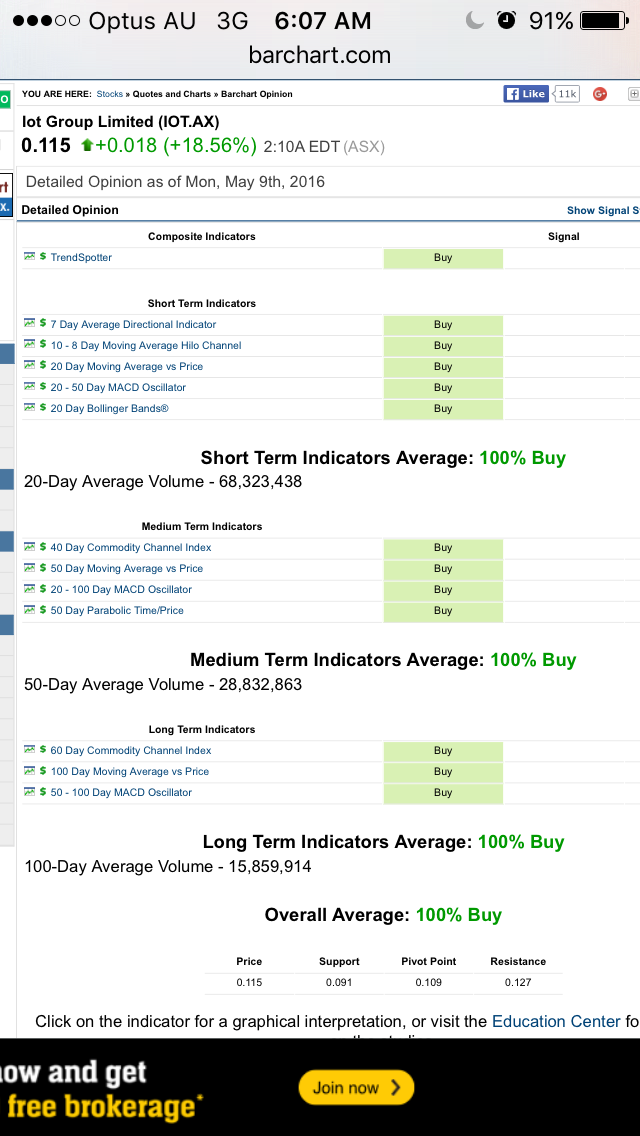Open chart icon beside TrendSpotter
Image resolution: width=640 pixels, height=1136 pixels.
[30, 256]
